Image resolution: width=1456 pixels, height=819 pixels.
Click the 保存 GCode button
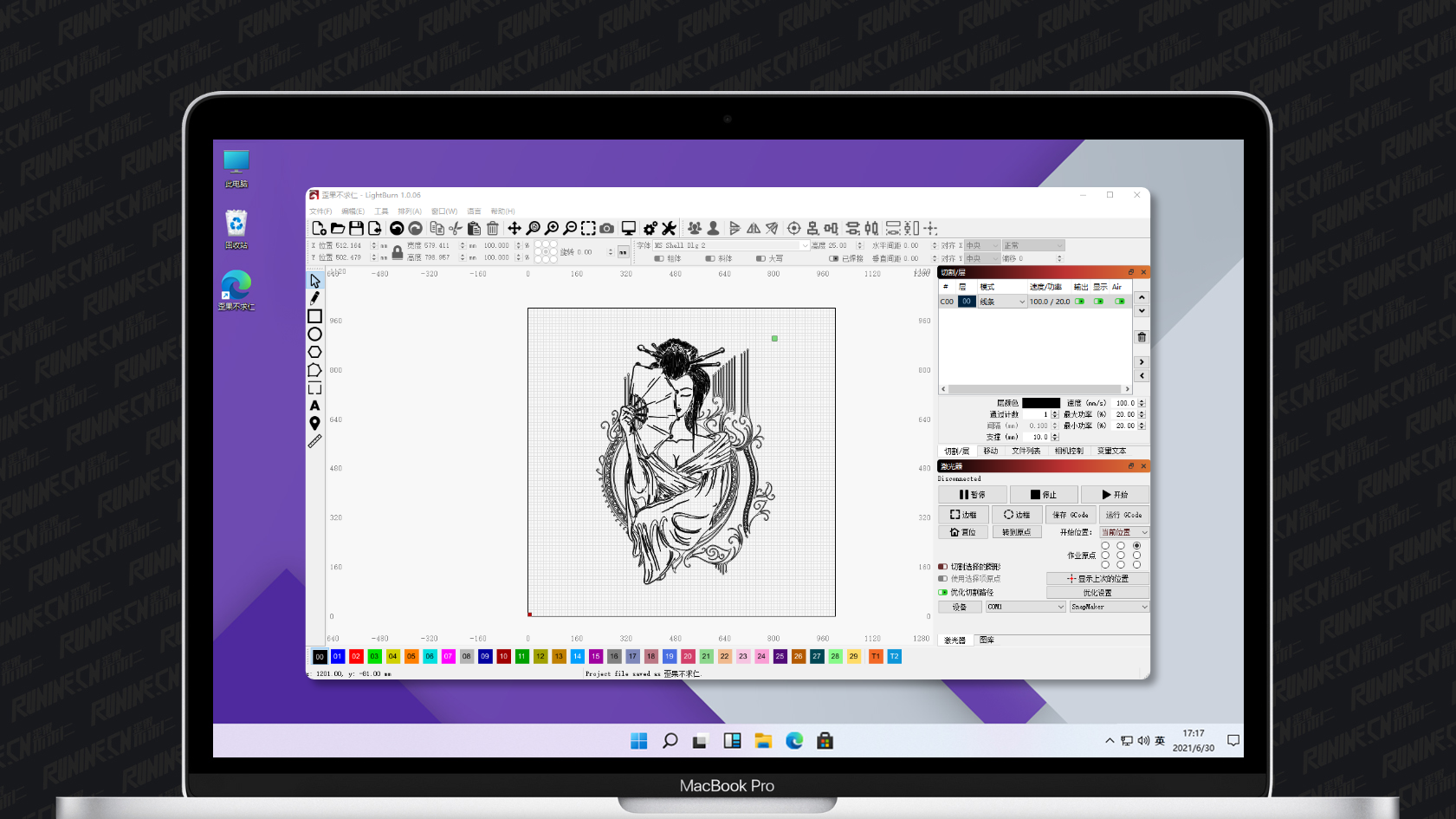click(x=1070, y=515)
